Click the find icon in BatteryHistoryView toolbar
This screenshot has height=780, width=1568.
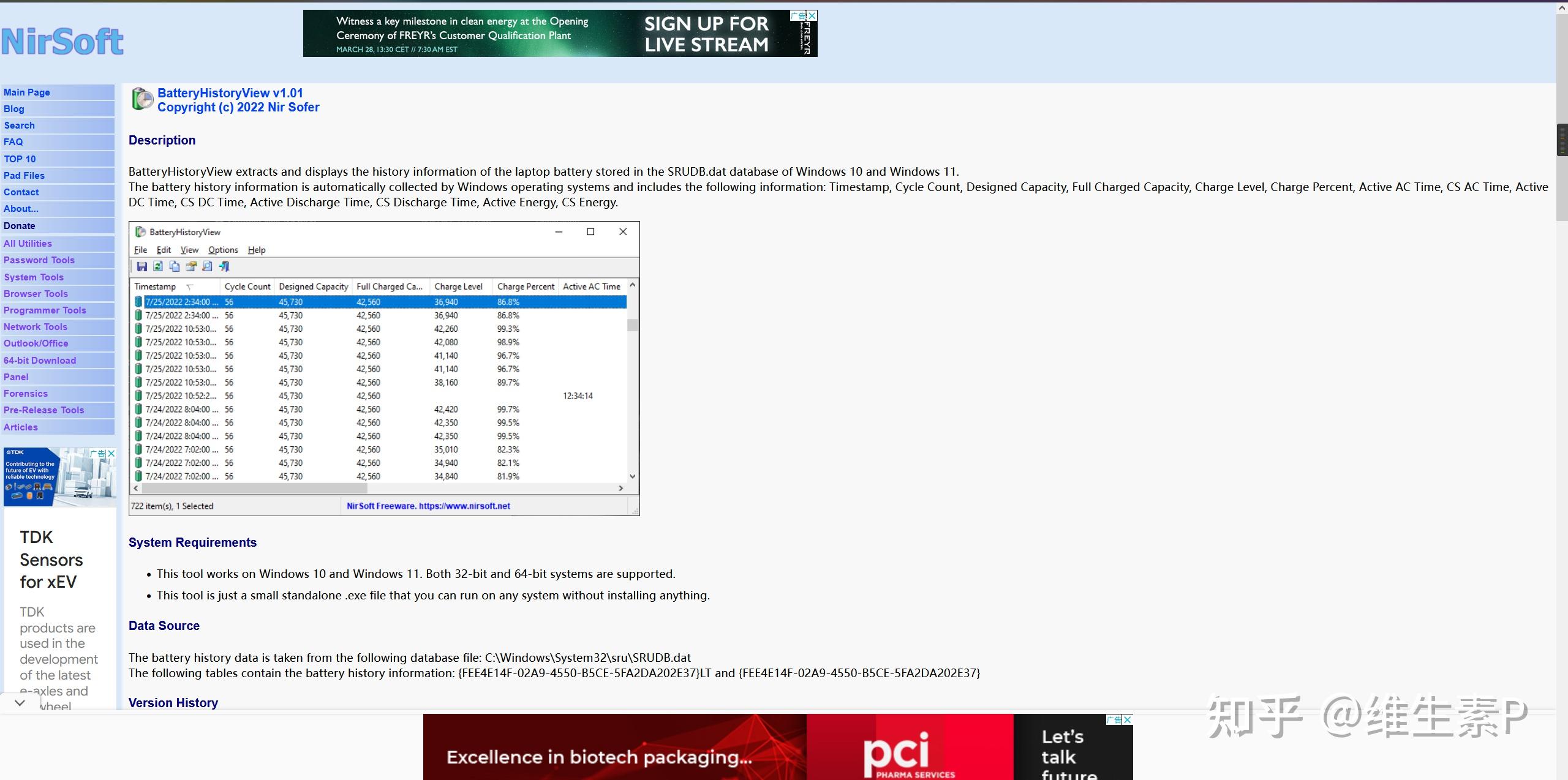[208, 266]
